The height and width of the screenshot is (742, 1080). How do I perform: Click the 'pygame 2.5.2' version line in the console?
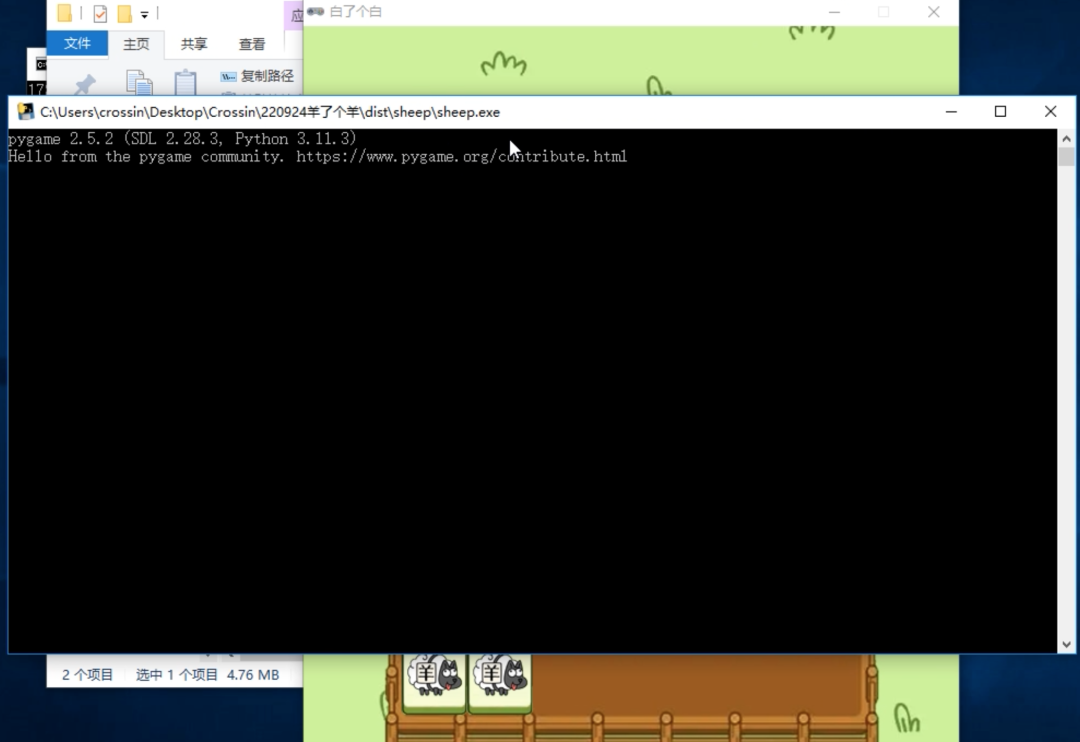[183, 139]
